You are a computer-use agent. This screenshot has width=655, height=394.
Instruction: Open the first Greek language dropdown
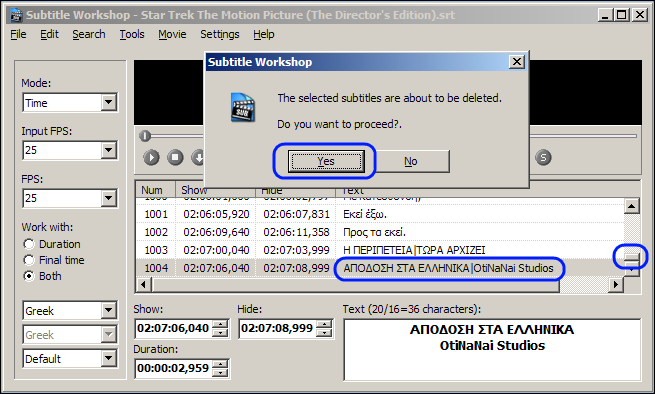pos(108,310)
